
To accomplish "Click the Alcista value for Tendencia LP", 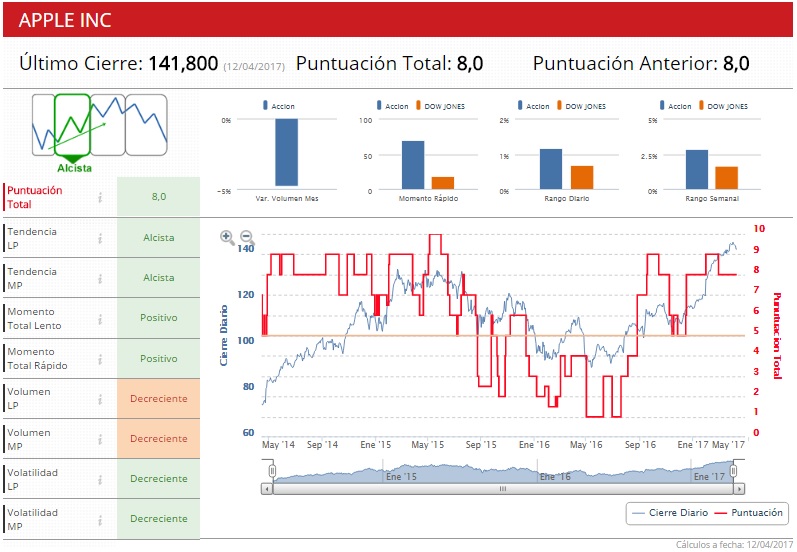I will click(159, 238).
